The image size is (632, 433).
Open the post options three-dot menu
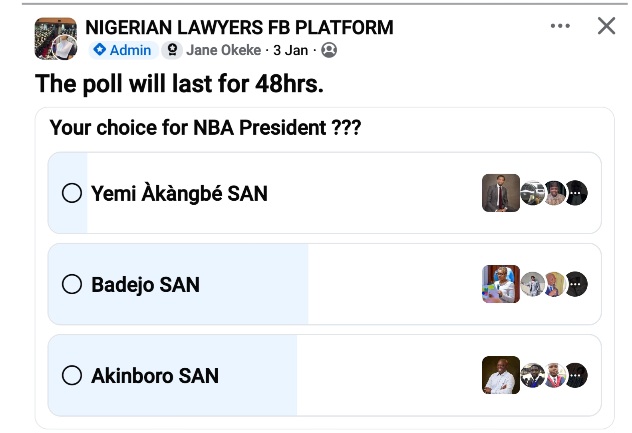560,26
